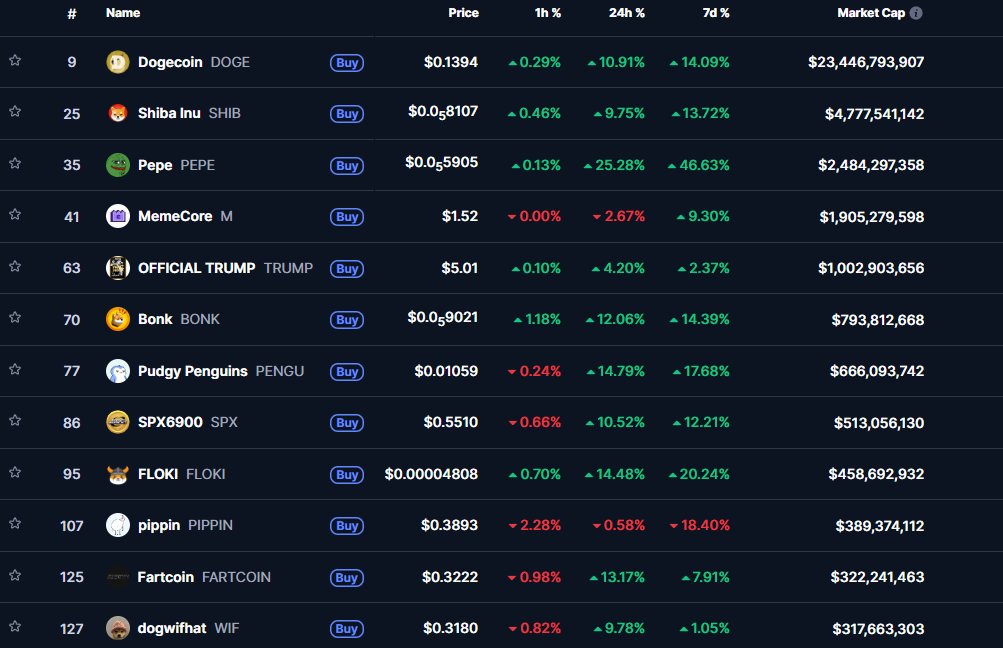Star the pippin row
The image size is (1003, 648).
[15, 523]
